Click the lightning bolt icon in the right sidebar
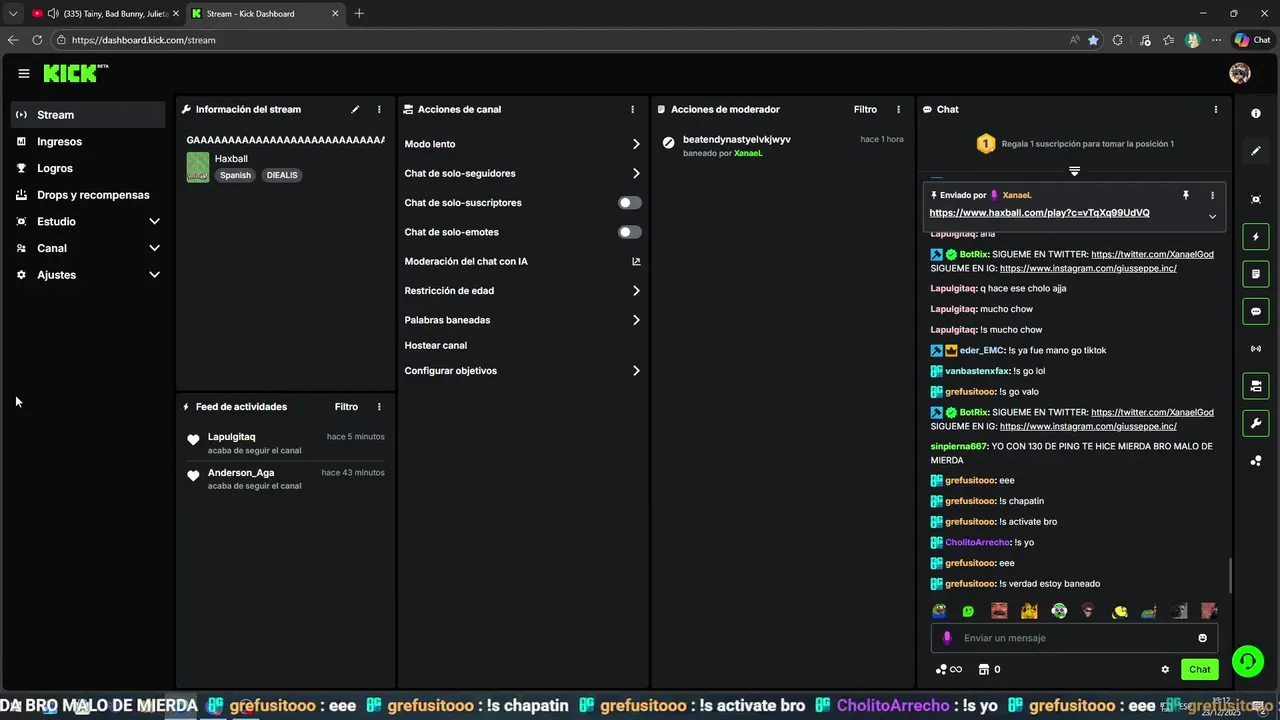 [x=1256, y=237]
